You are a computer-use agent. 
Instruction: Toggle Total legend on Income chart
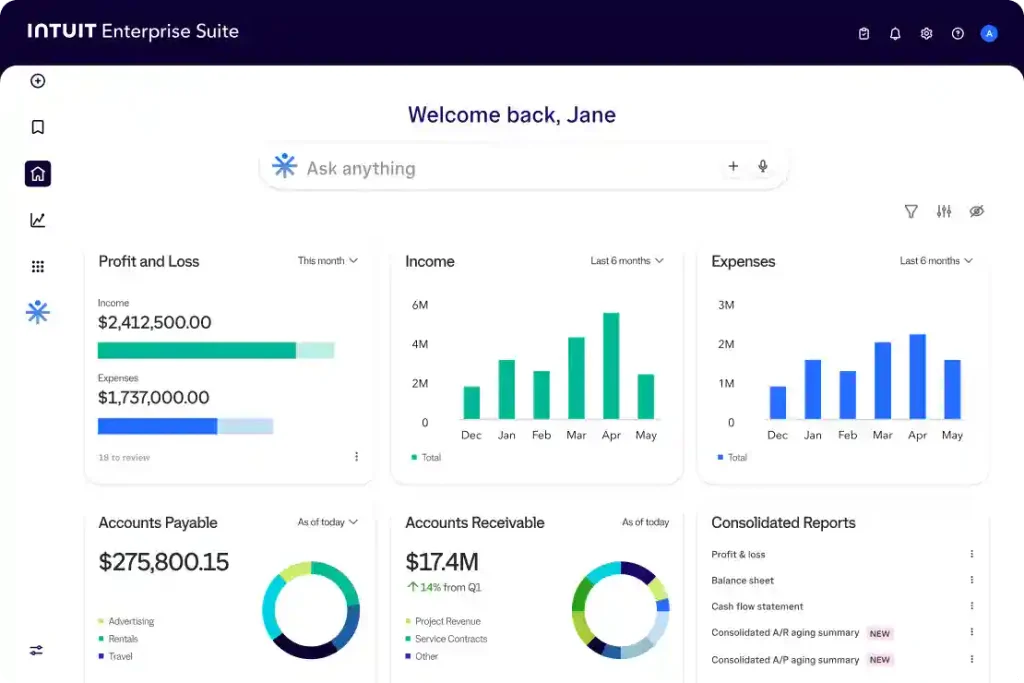(x=426, y=458)
